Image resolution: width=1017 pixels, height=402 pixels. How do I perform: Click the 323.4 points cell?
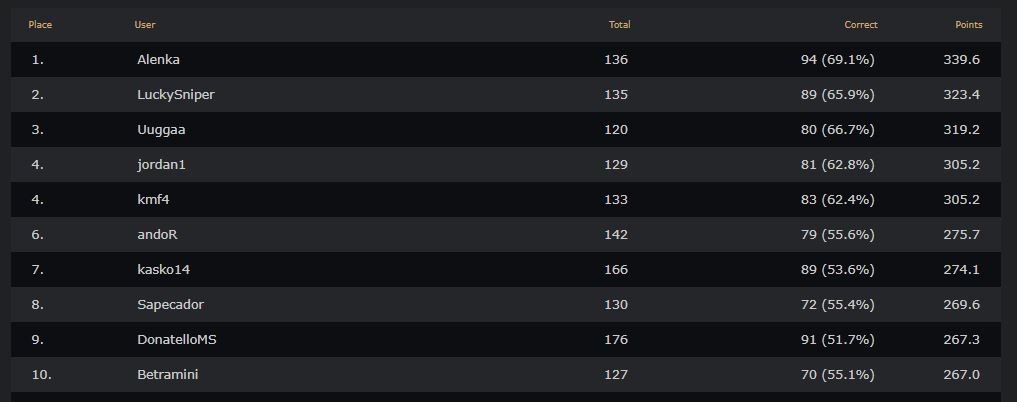tap(961, 95)
